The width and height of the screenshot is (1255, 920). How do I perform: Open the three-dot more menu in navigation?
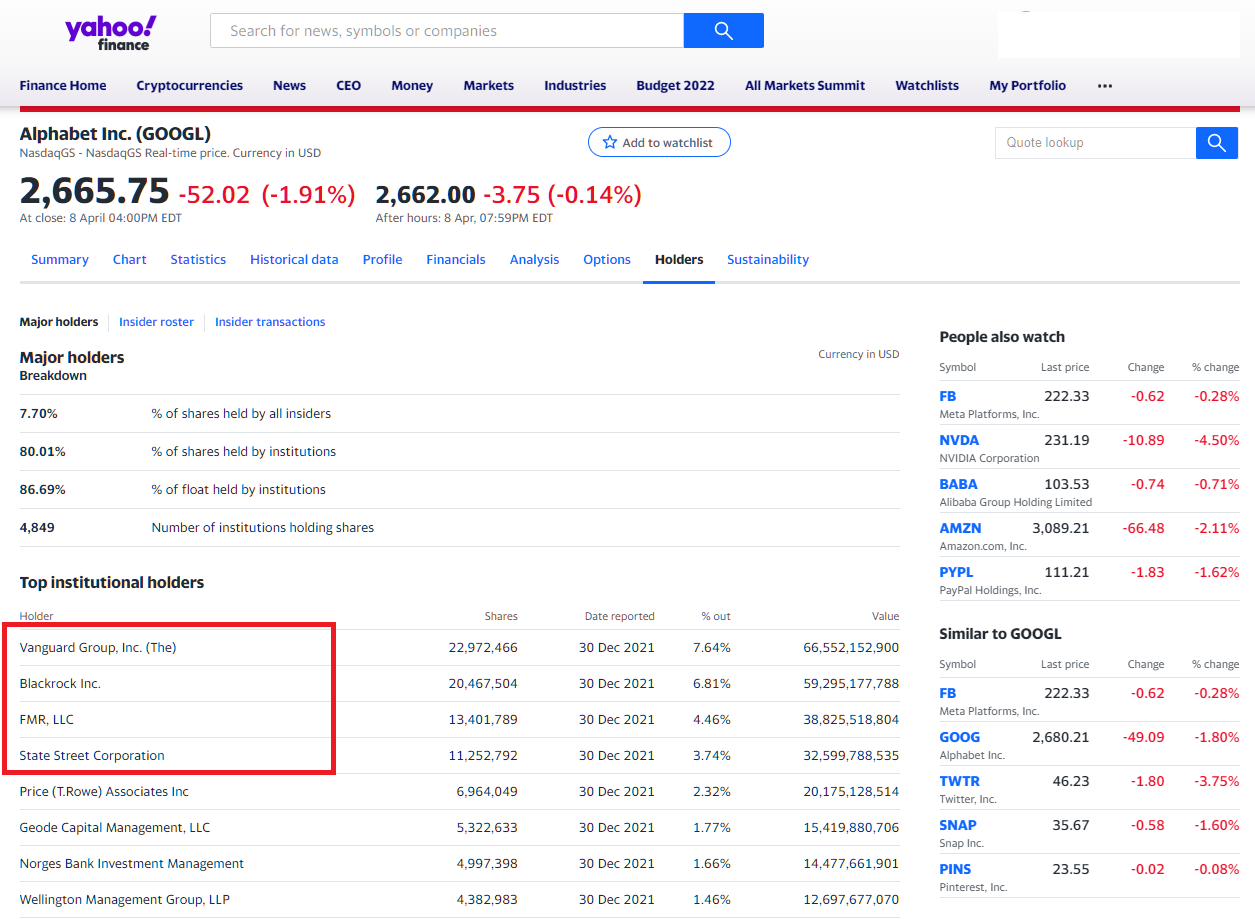[1105, 86]
